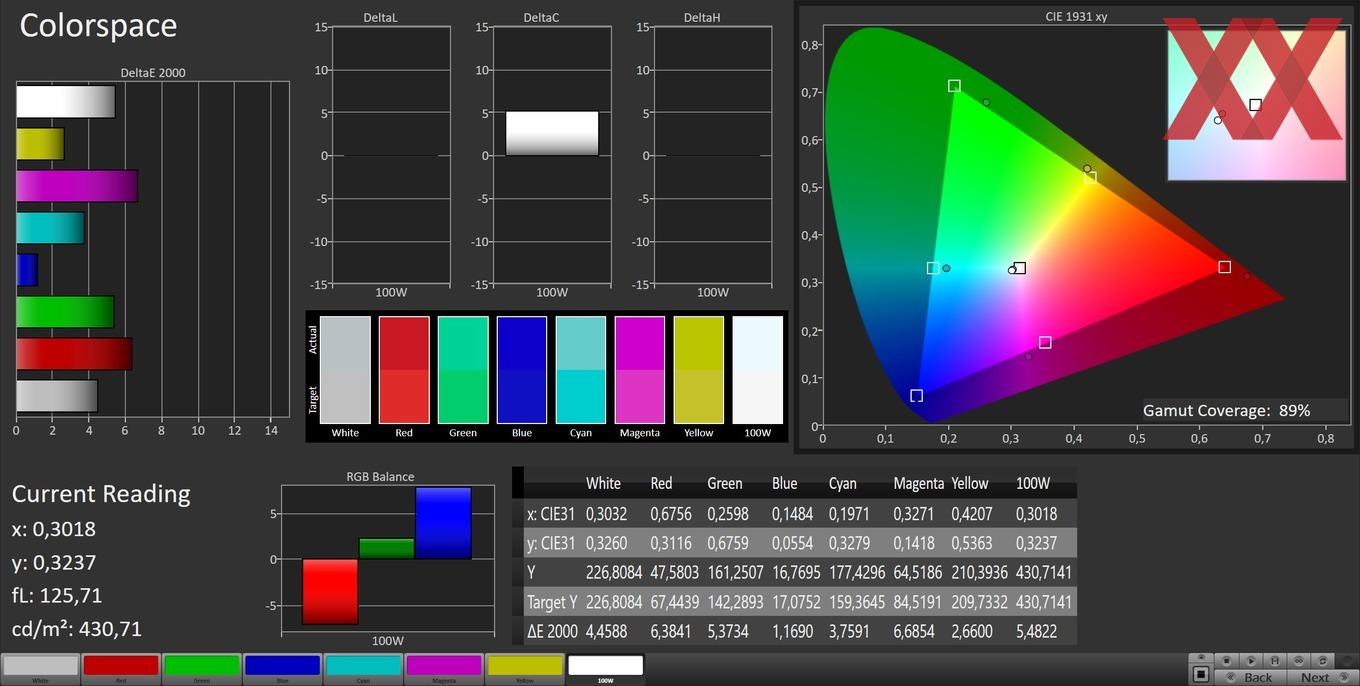Screen dimensions: 1360x686
Task: Click the Blue Actual/Target comparison swatch
Action: pos(522,370)
